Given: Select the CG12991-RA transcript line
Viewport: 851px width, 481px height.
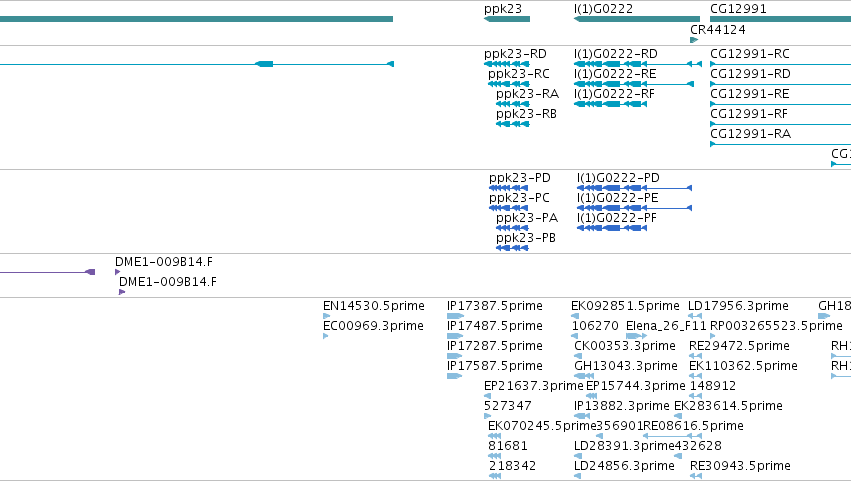Looking at the screenshot, I should point(780,144).
